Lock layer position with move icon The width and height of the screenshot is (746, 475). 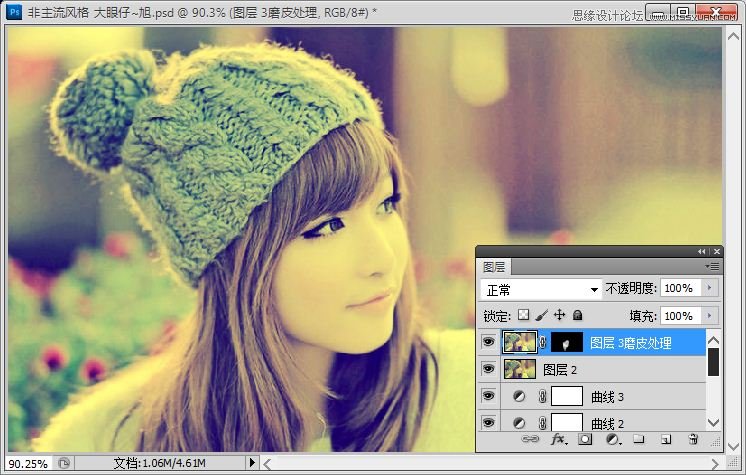point(559,315)
